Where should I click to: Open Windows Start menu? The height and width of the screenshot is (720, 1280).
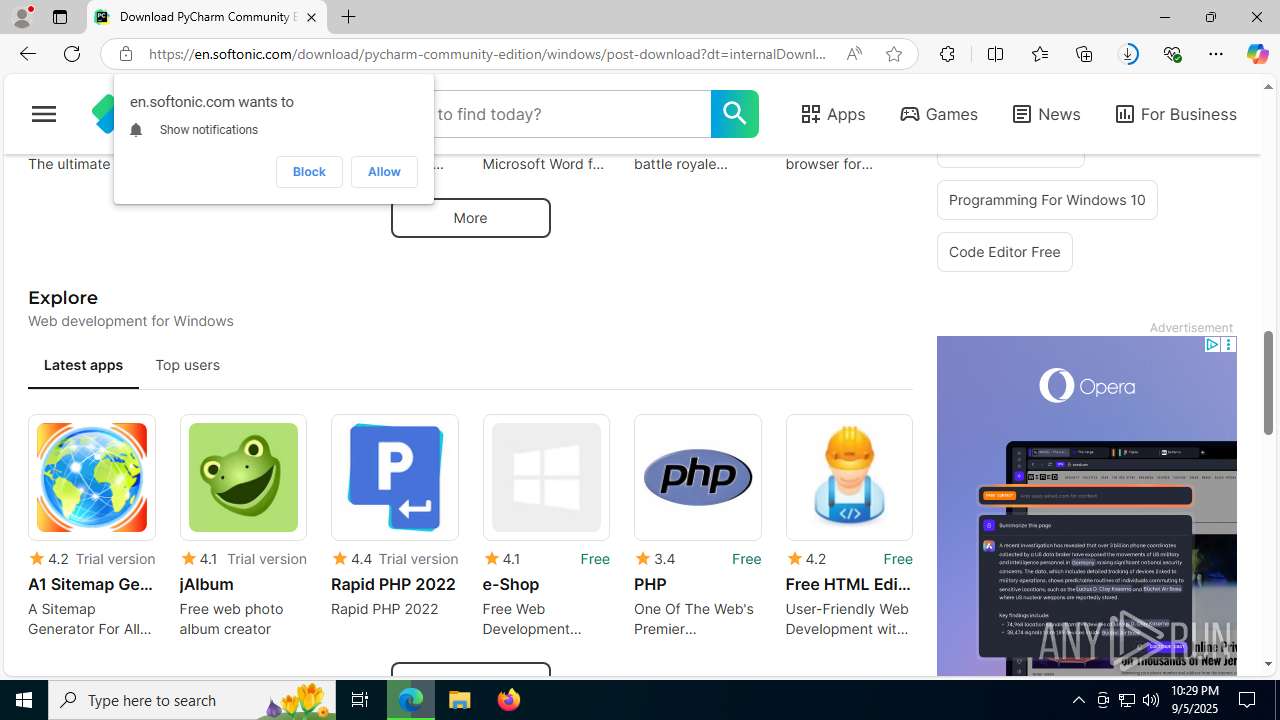click(24, 700)
